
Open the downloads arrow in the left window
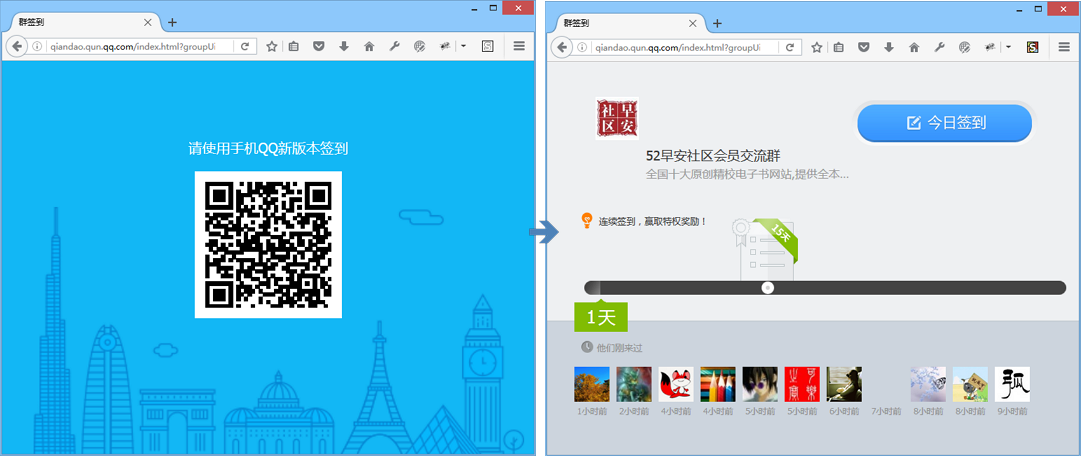[x=343, y=46]
